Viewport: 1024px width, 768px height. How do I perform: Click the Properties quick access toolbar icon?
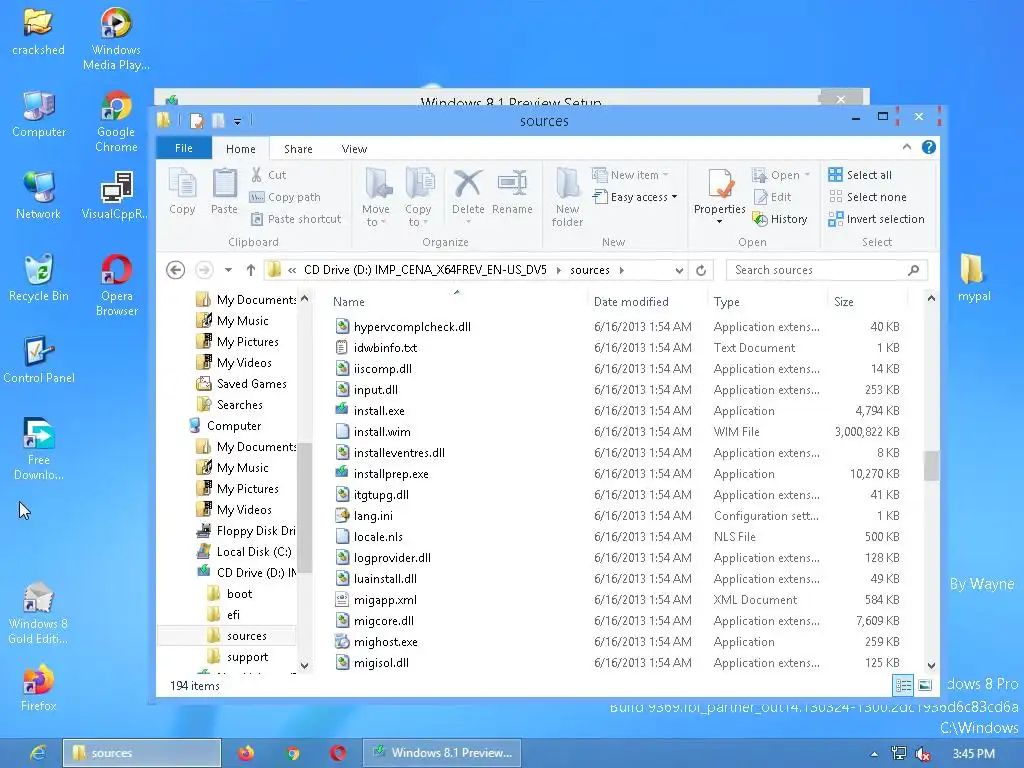(x=197, y=121)
